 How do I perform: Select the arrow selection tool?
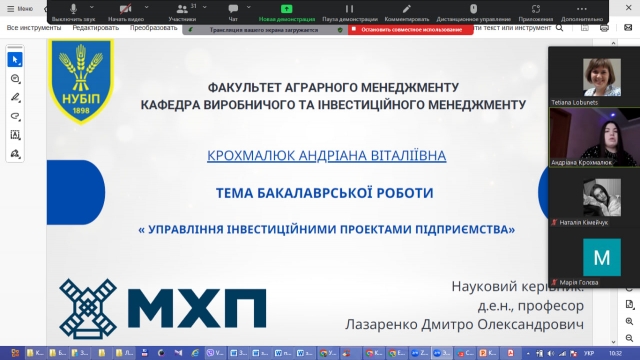pyautogui.click(x=15, y=60)
